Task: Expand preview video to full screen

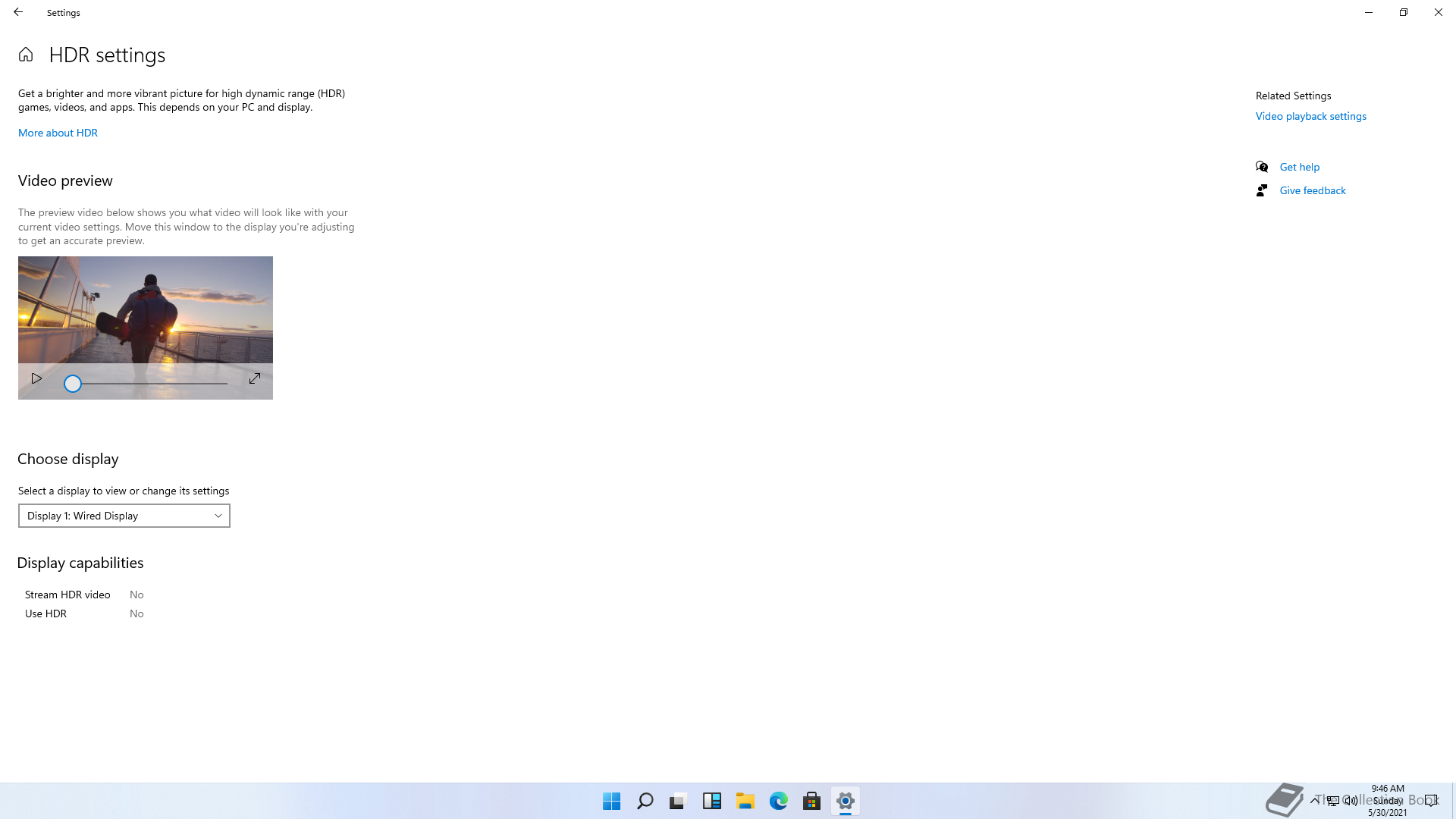Action: (255, 378)
